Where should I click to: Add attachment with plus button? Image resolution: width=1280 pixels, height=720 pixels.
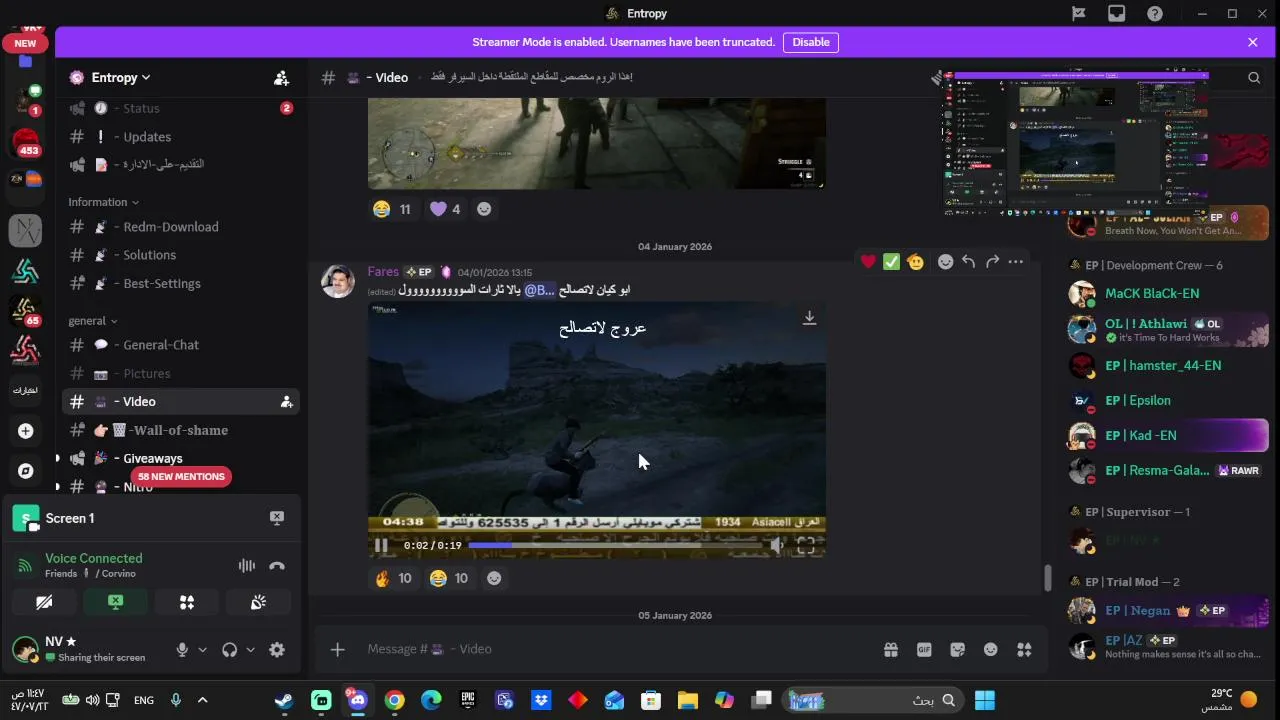(x=338, y=650)
